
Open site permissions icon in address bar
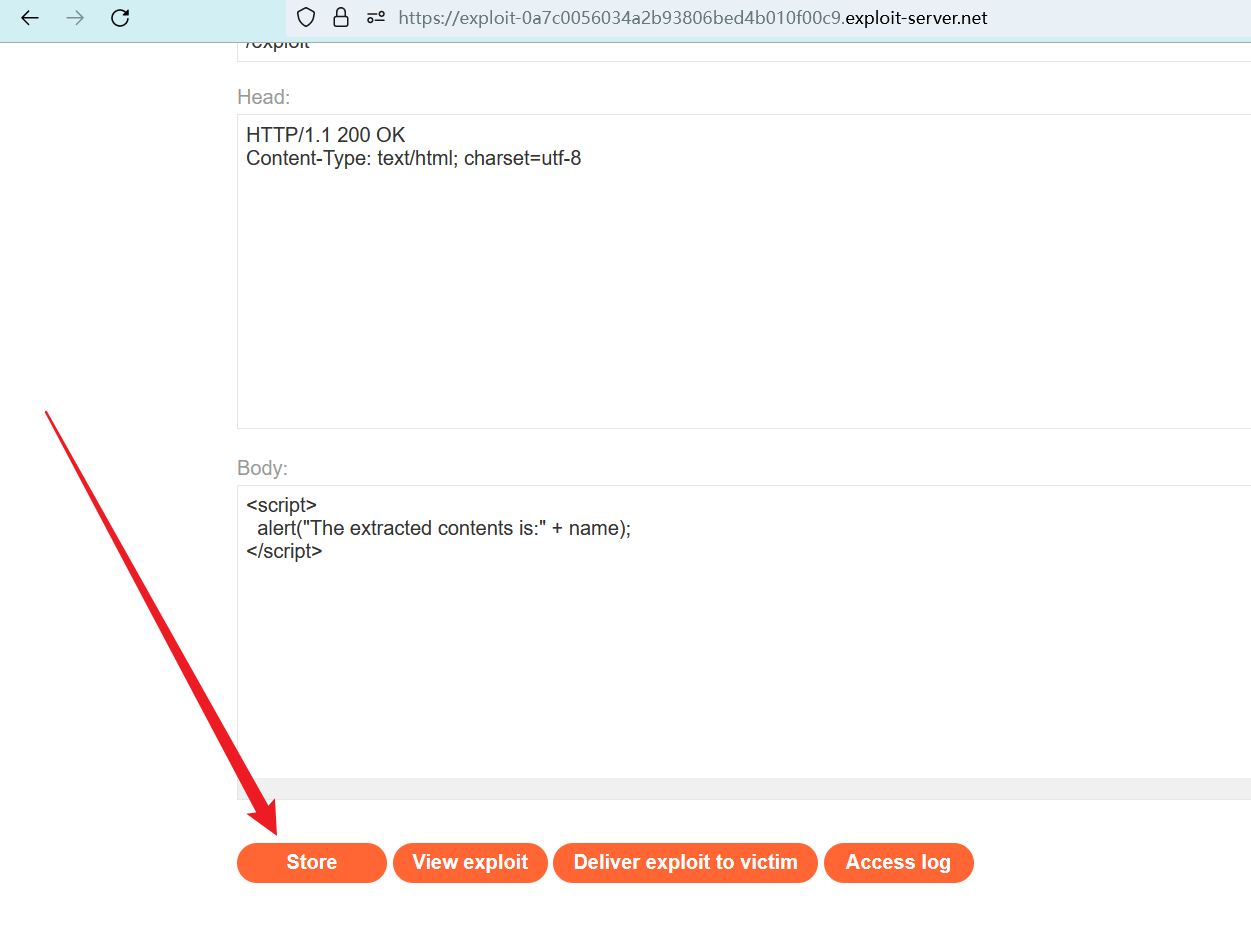(376, 18)
